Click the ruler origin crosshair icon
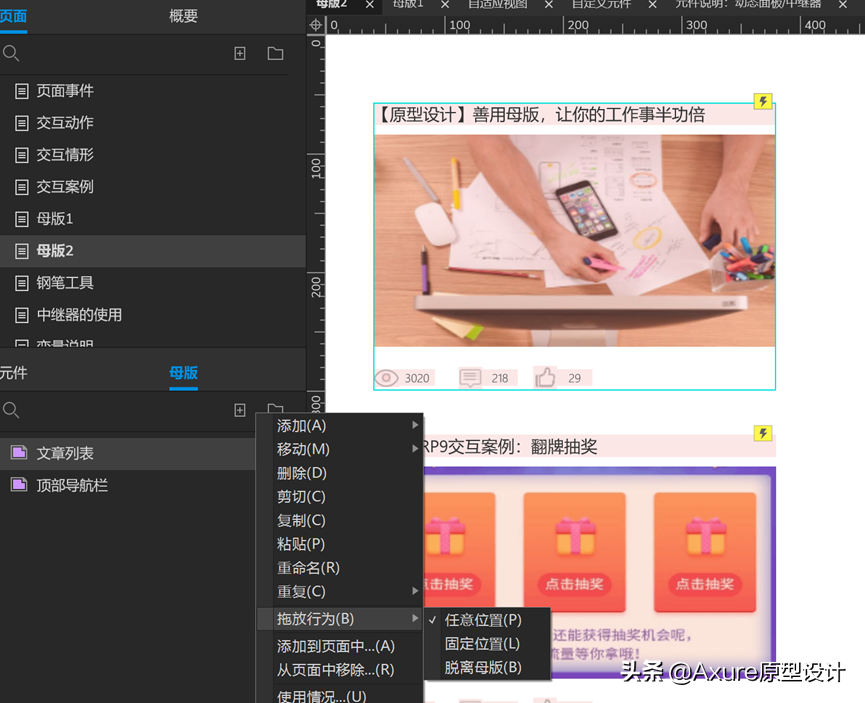Image resolution: width=865 pixels, height=703 pixels. 316,25
